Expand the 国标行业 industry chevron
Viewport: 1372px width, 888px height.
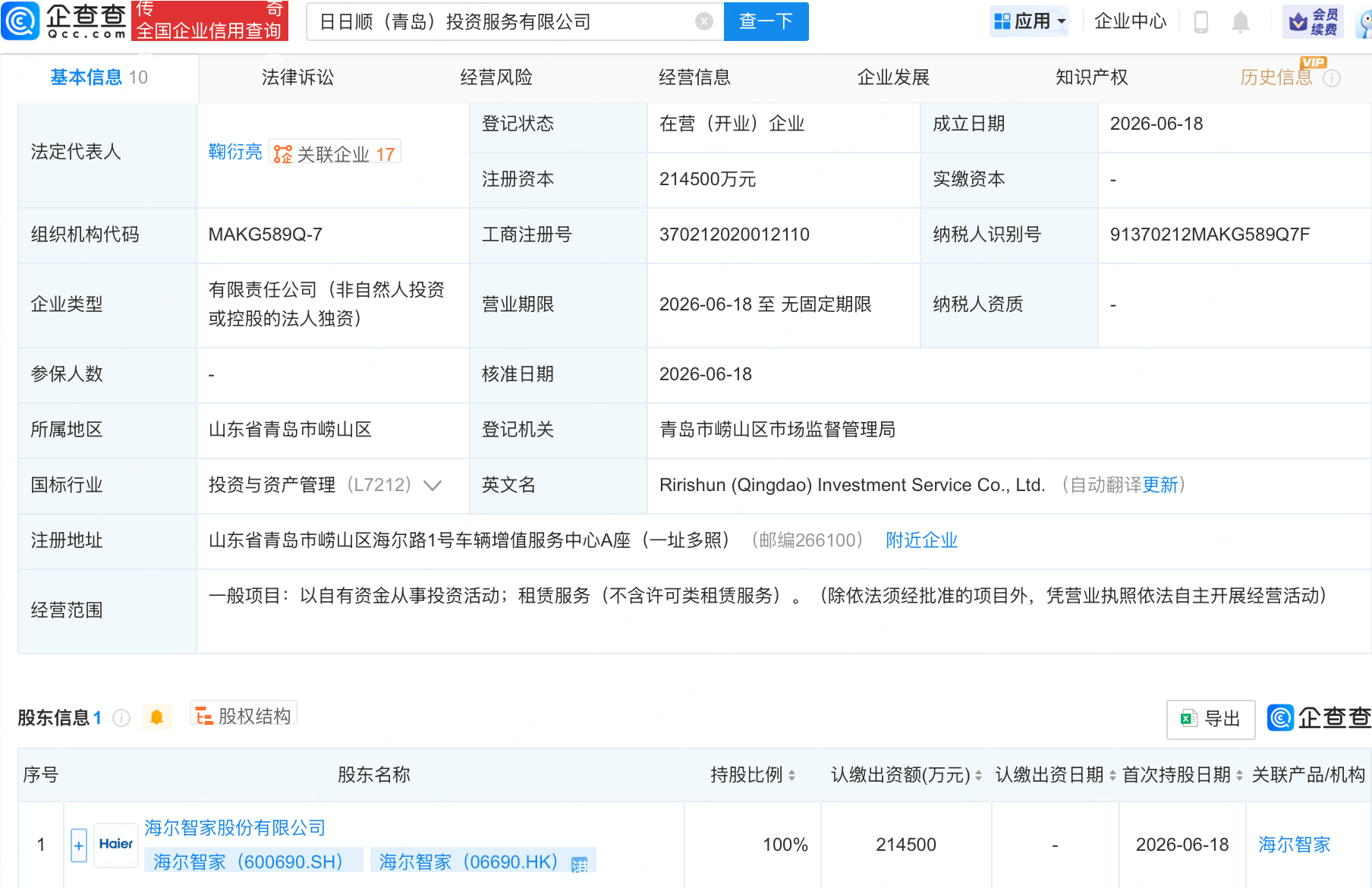tap(433, 486)
